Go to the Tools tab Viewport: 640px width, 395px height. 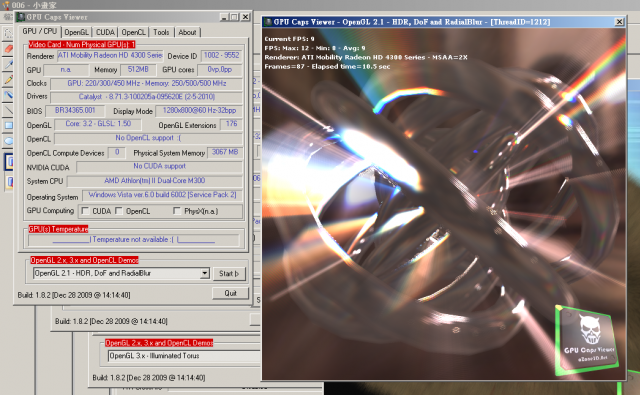click(x=161, y=32)
